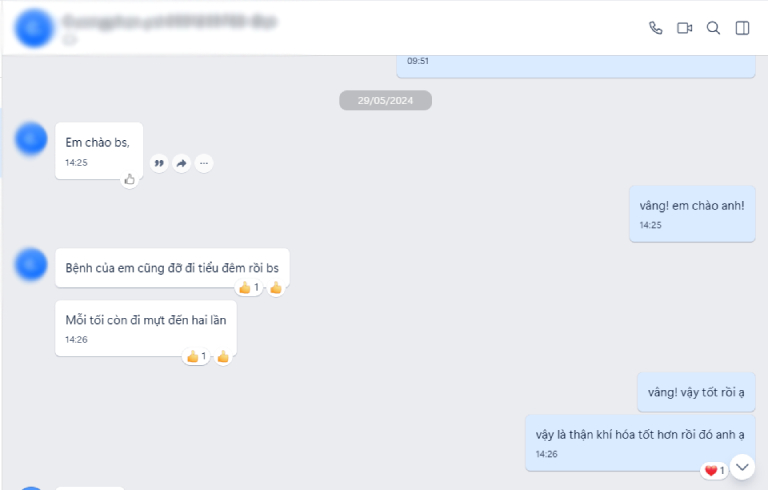Screen dimensions: 768x490
Task: Click the sender avatar next to 'Em chào bs,'
Action: (31, 139)
